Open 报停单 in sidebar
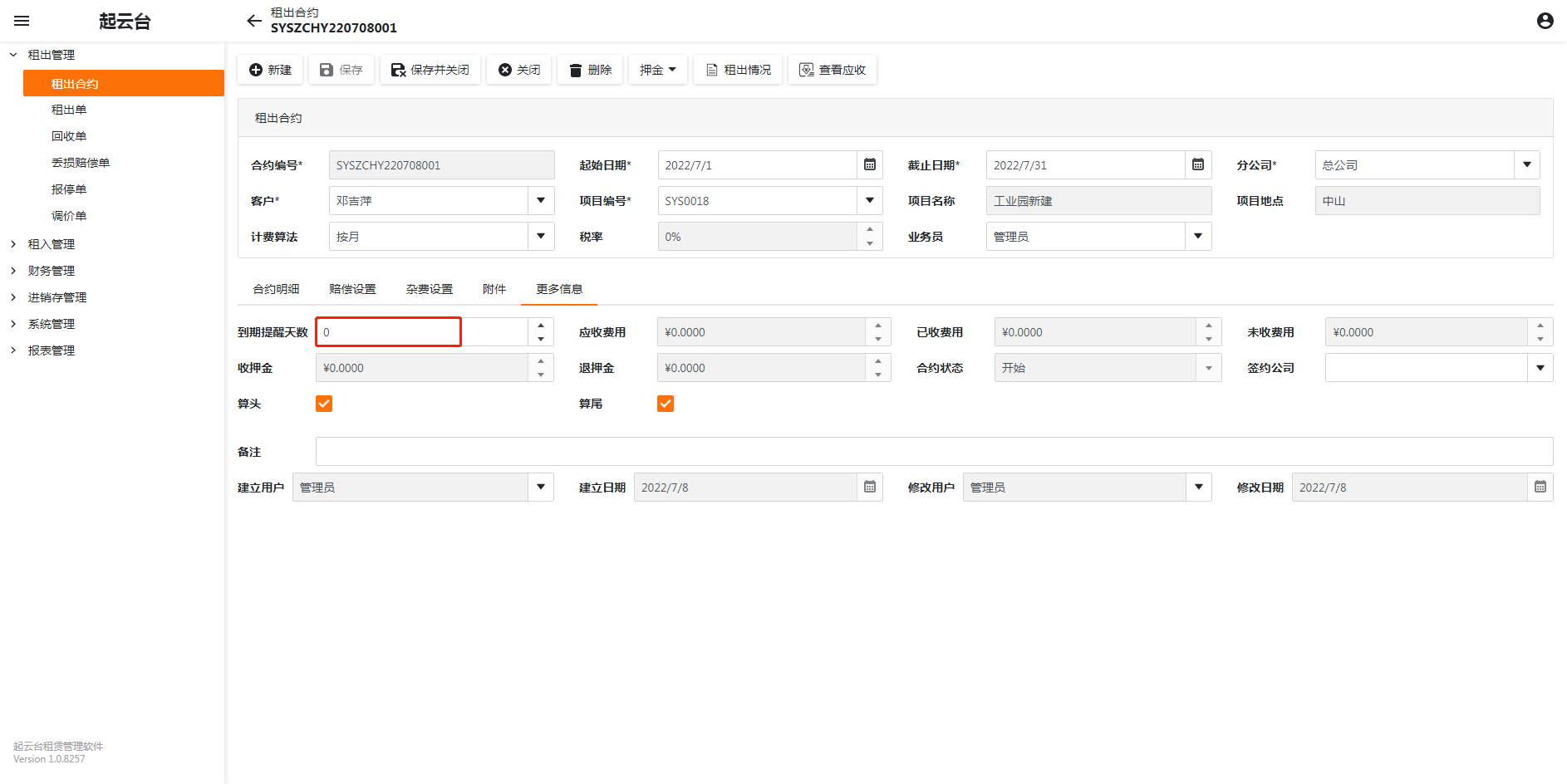Screen dimensions: 1567x784 point(69,189)
